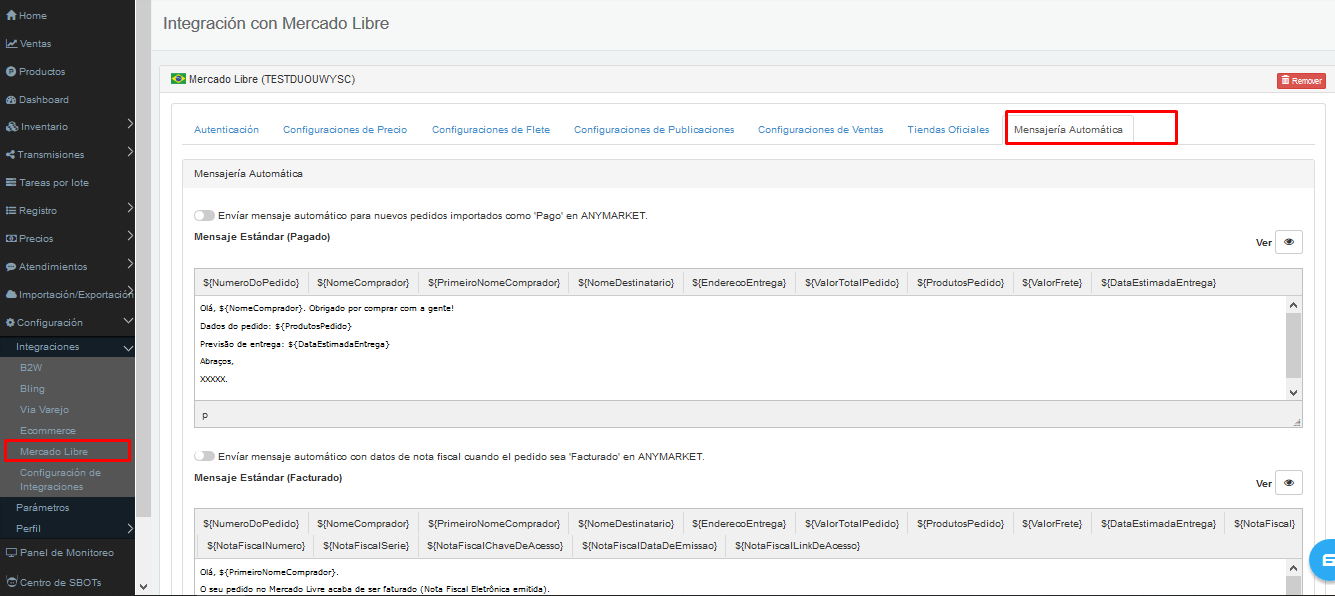
Task: Click the Importación/Exportación cloud icon
Action: point(11,295)
